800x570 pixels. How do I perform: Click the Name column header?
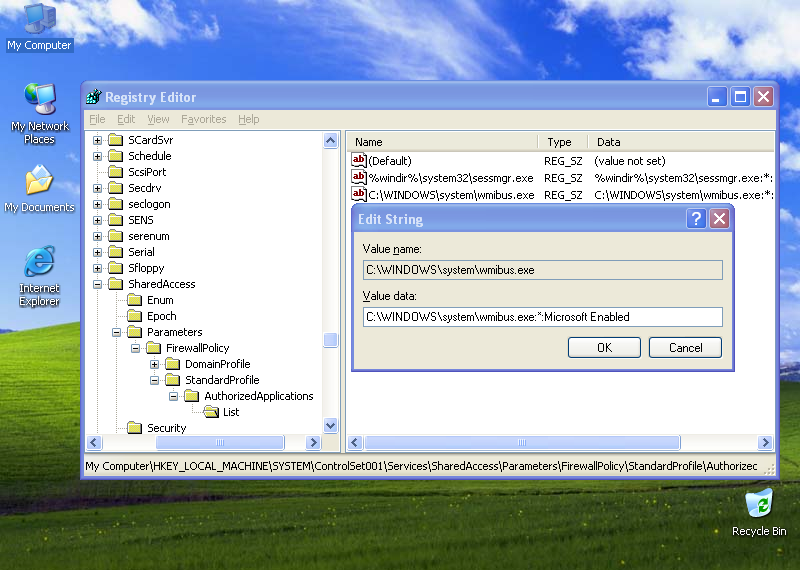(442, 142)
